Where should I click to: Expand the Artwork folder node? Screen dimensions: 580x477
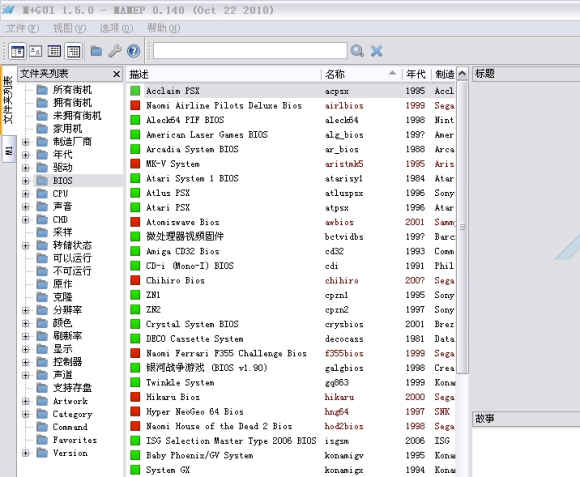26,401
